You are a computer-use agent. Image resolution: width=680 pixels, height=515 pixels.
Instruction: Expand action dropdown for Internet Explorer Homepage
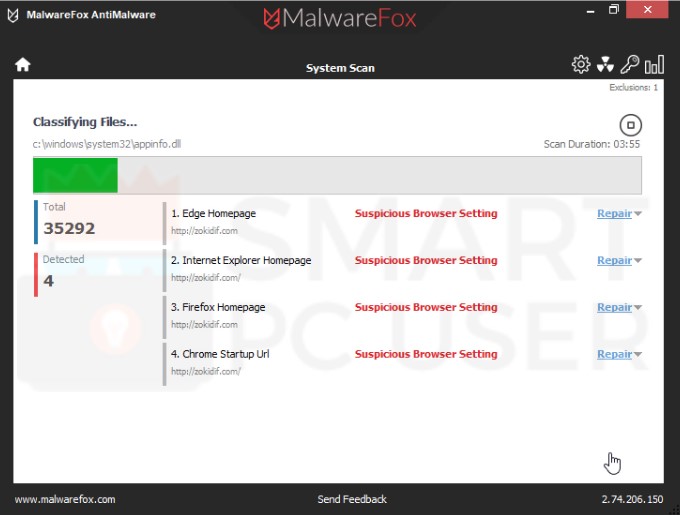pyautogui.click(x=638, y=261)
